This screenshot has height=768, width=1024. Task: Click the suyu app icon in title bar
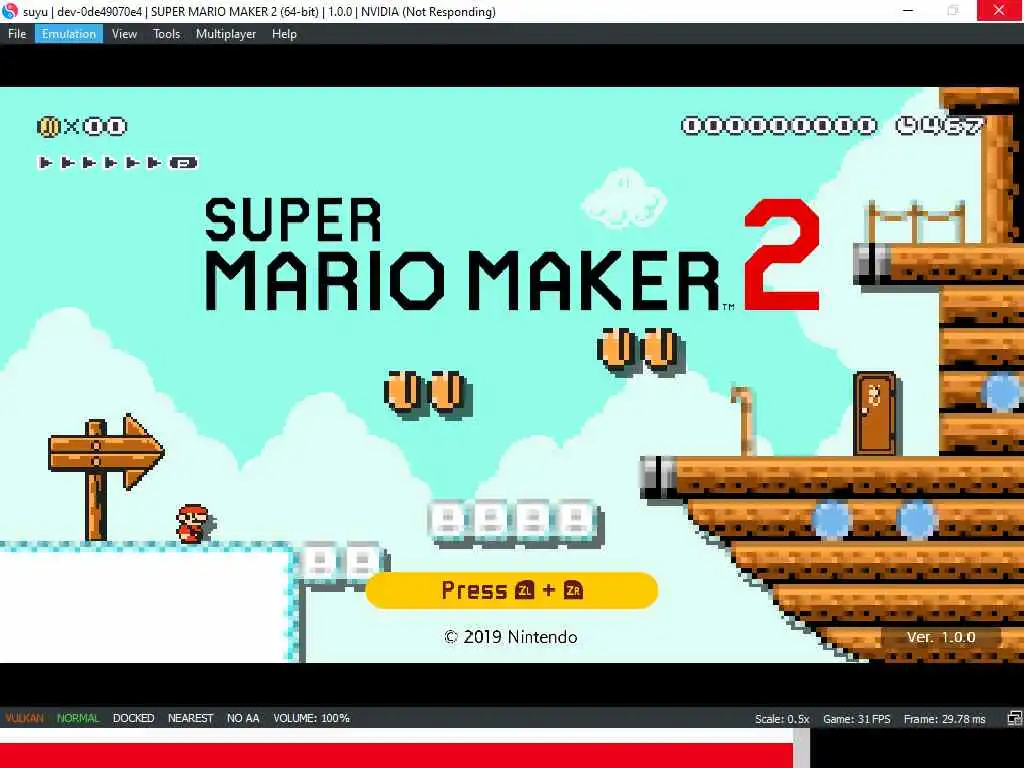pos(10,11)
